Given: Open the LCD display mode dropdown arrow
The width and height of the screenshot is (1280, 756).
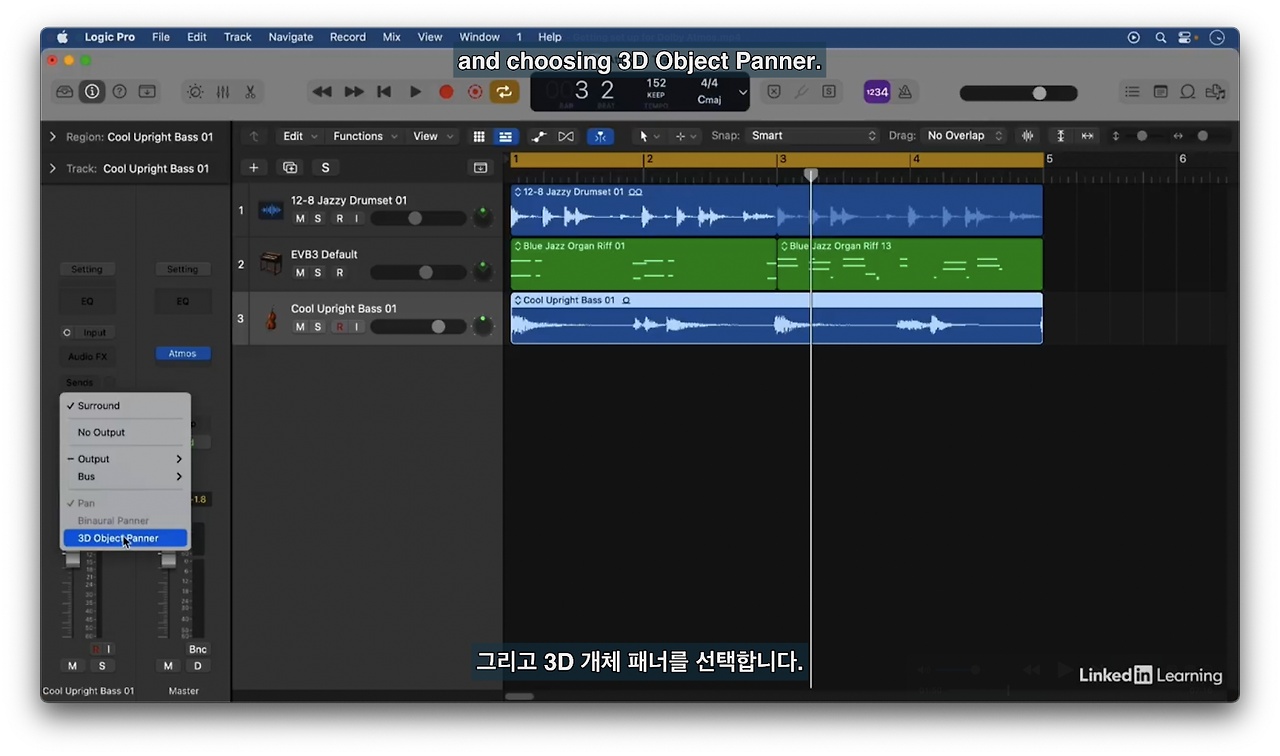Looking at the screenshot, I should click(742, 92).
